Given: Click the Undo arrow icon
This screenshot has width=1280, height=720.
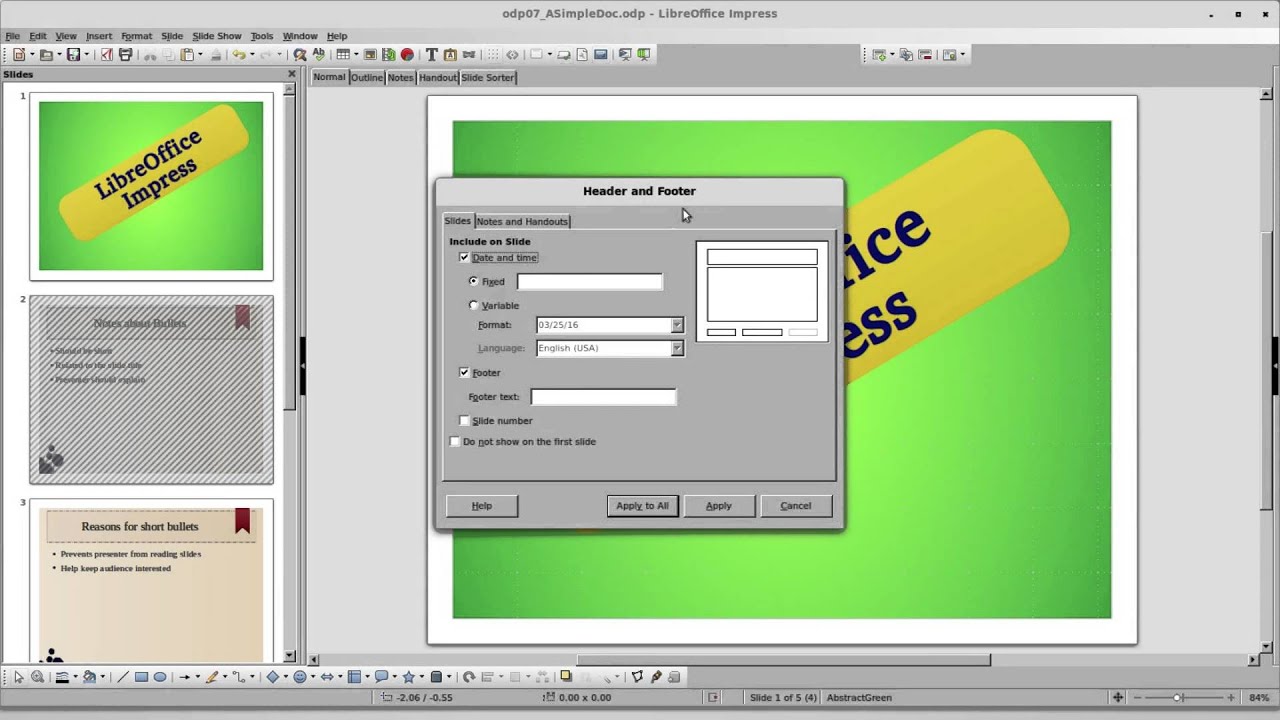Looking at the screenshot, I should tap(238, 55).
